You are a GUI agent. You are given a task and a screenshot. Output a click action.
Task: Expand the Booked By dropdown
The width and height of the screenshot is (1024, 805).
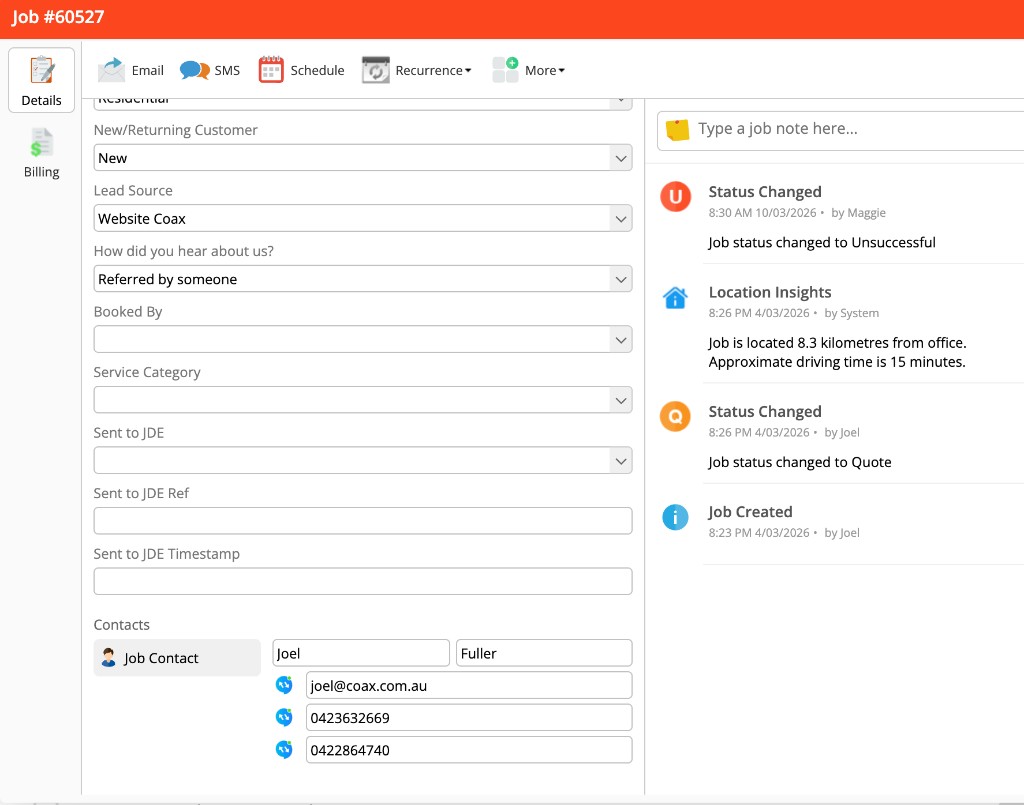point(620,339)
